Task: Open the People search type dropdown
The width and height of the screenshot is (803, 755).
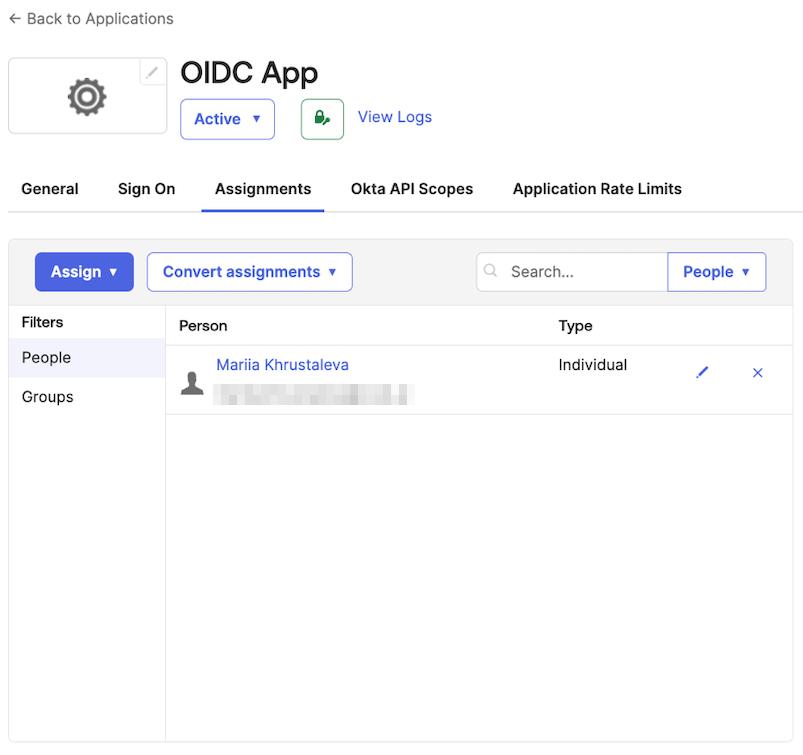Action: click(716, 272)
